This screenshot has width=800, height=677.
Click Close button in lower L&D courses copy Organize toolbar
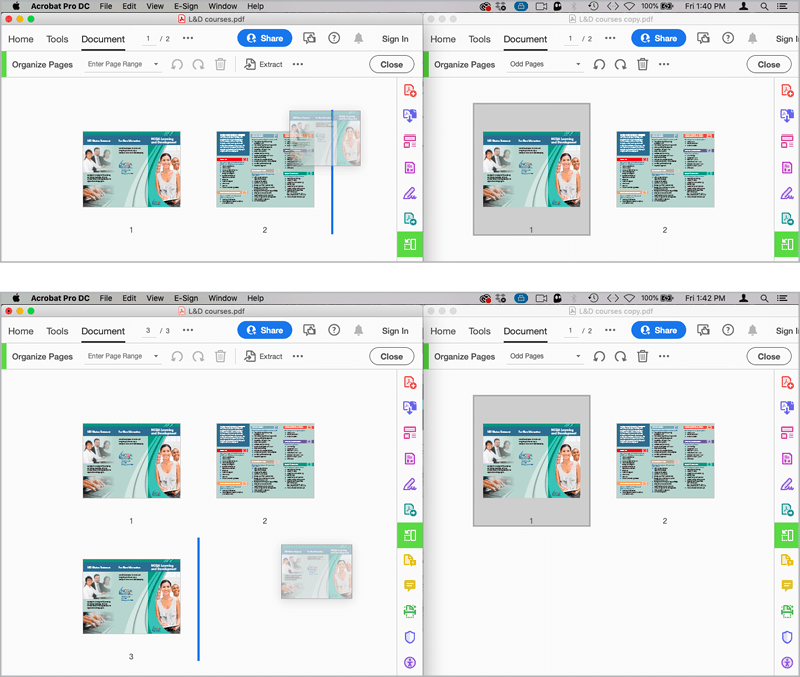(768, 356)
